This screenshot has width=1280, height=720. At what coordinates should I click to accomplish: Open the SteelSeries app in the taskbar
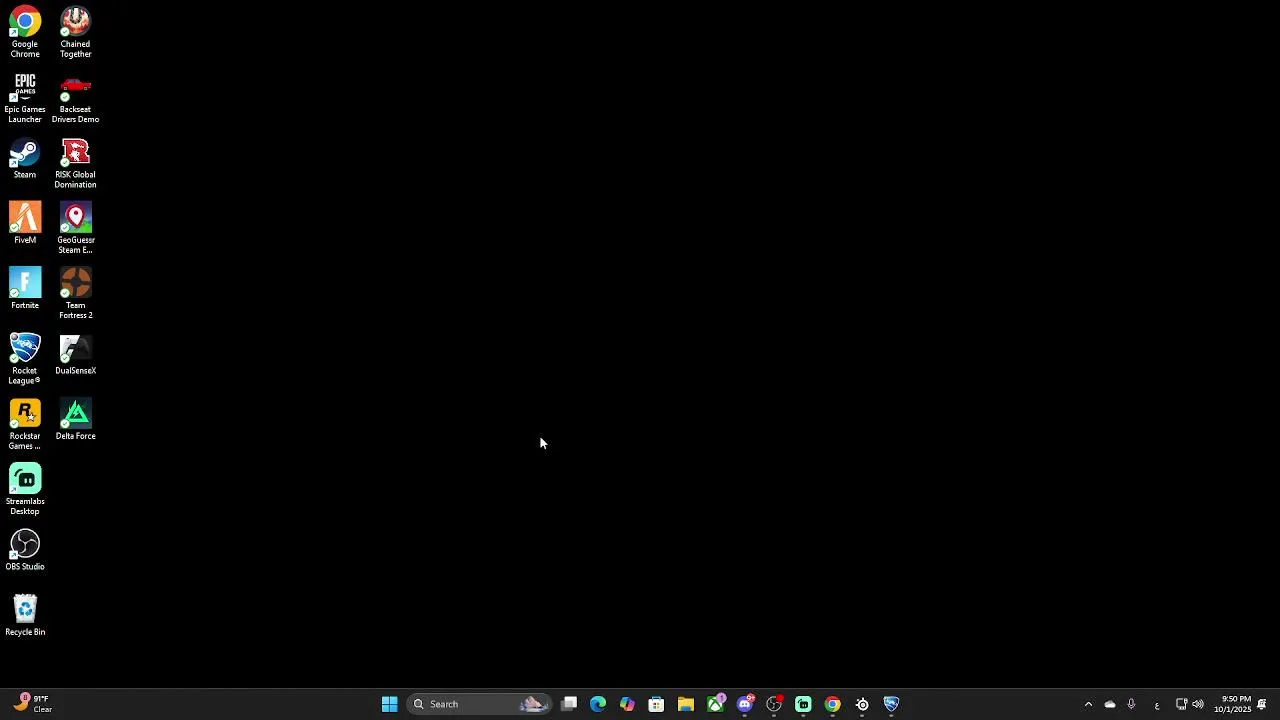(862, 704)
